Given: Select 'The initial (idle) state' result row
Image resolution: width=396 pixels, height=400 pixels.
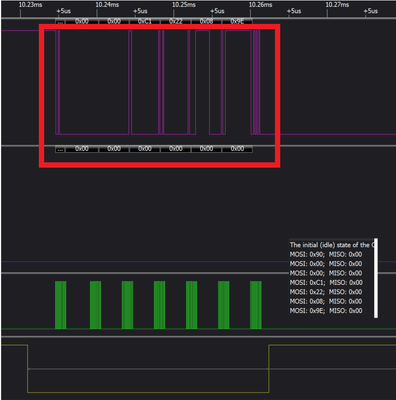Looking at the screenshot, I should click(x=331, y=245).
